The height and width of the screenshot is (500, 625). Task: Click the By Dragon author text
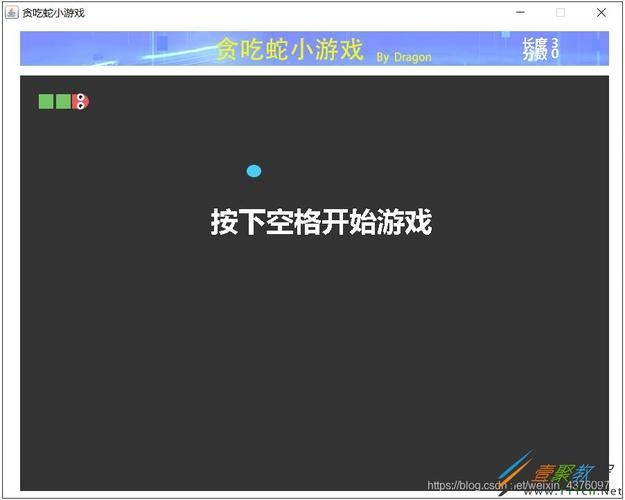point(404,57)
